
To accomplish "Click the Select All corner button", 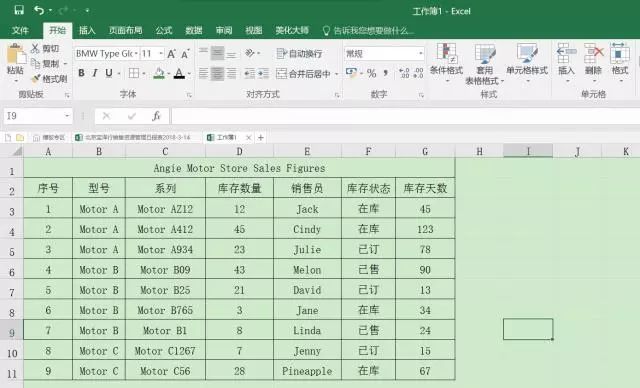I will tap(17, 152).
